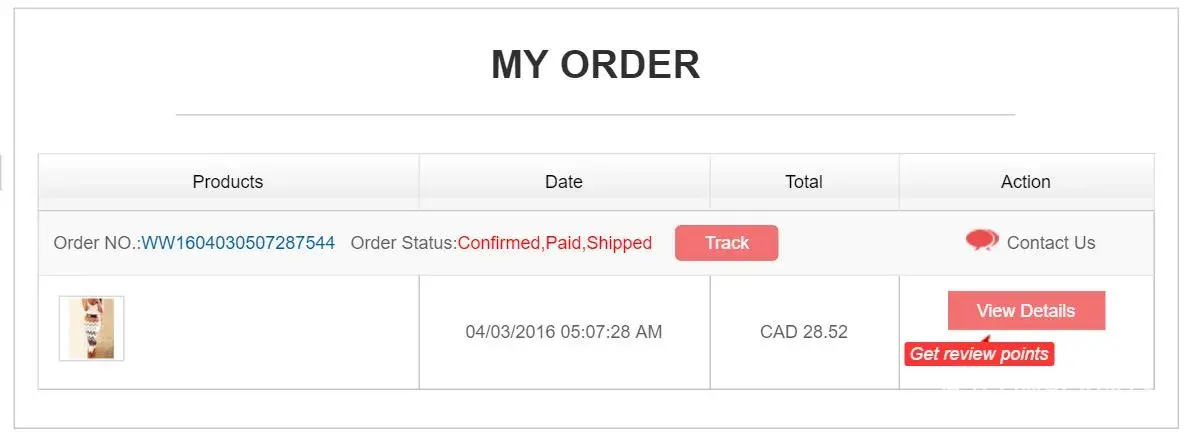Open order number WW1604030507287544 link

(238, 243)
